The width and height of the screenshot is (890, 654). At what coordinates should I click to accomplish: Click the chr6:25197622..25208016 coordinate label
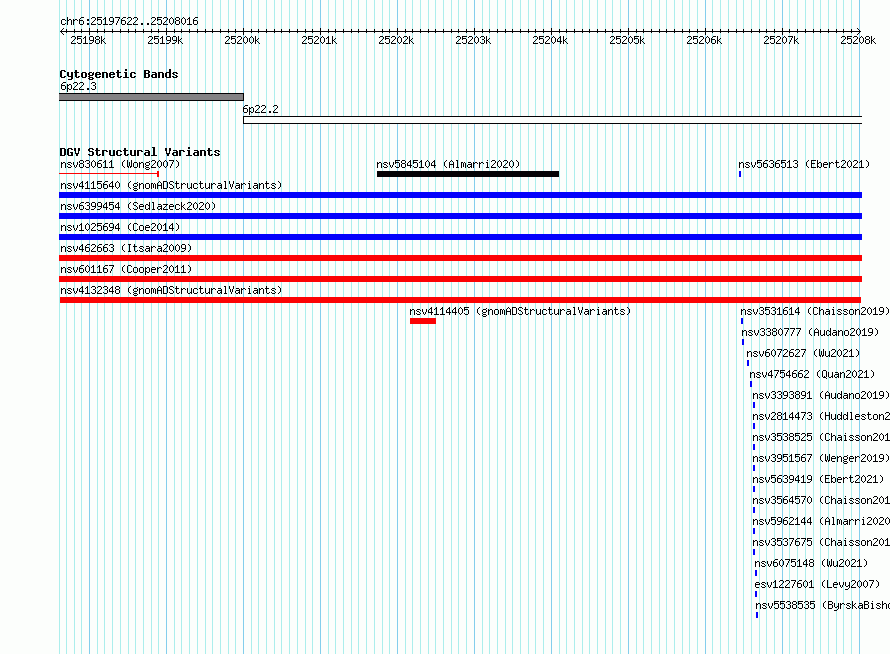click(129, 21)
